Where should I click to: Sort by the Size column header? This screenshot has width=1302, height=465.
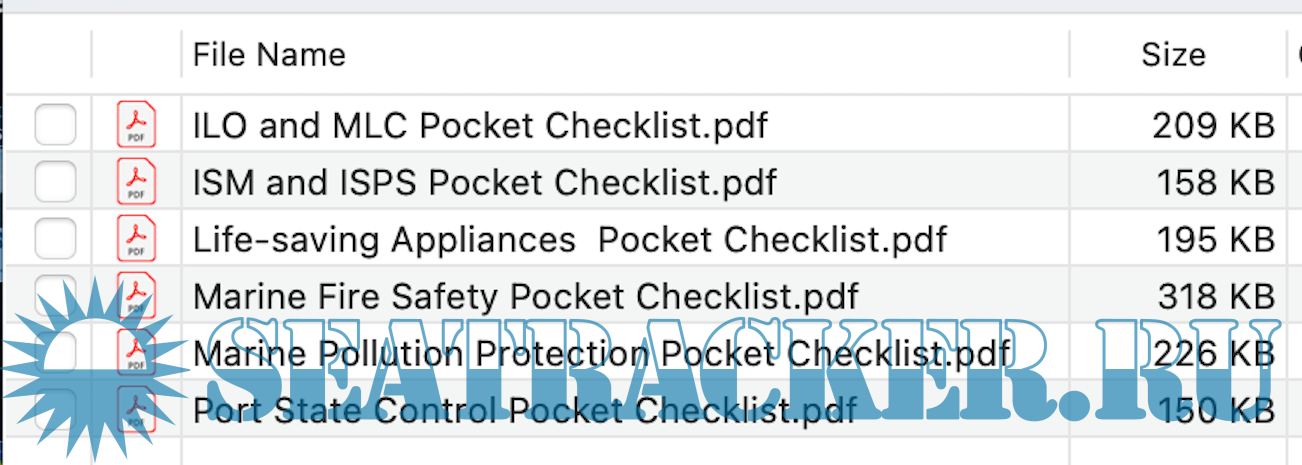pos(1173,54)
